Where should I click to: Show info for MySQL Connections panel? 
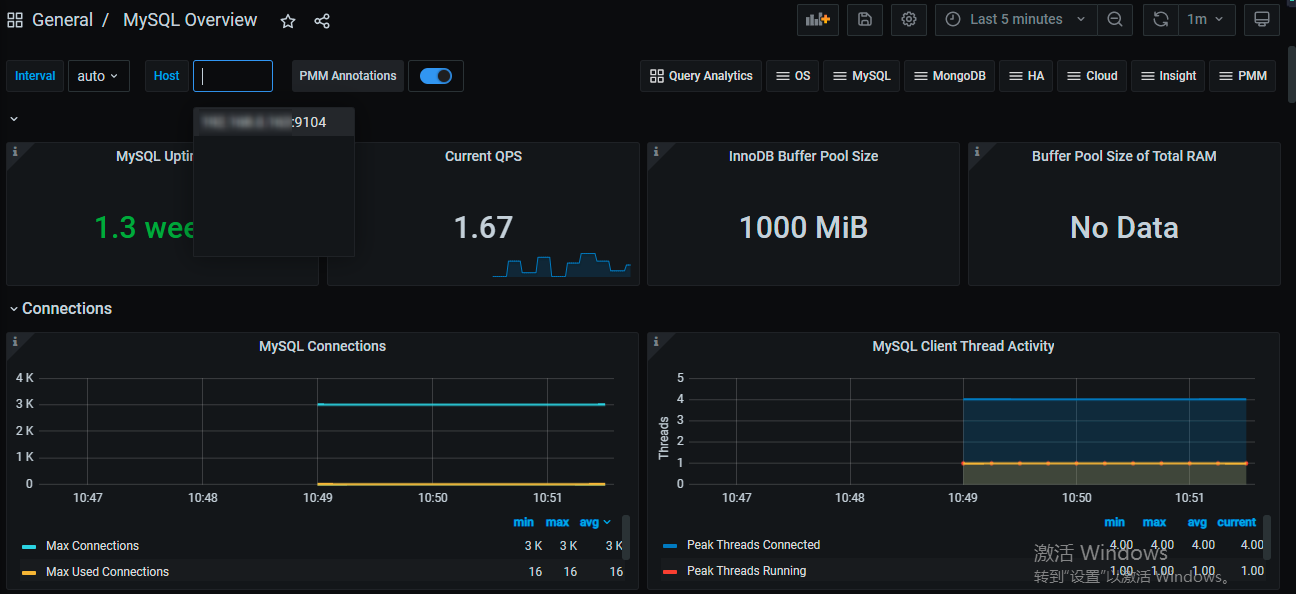coord(14,341)
